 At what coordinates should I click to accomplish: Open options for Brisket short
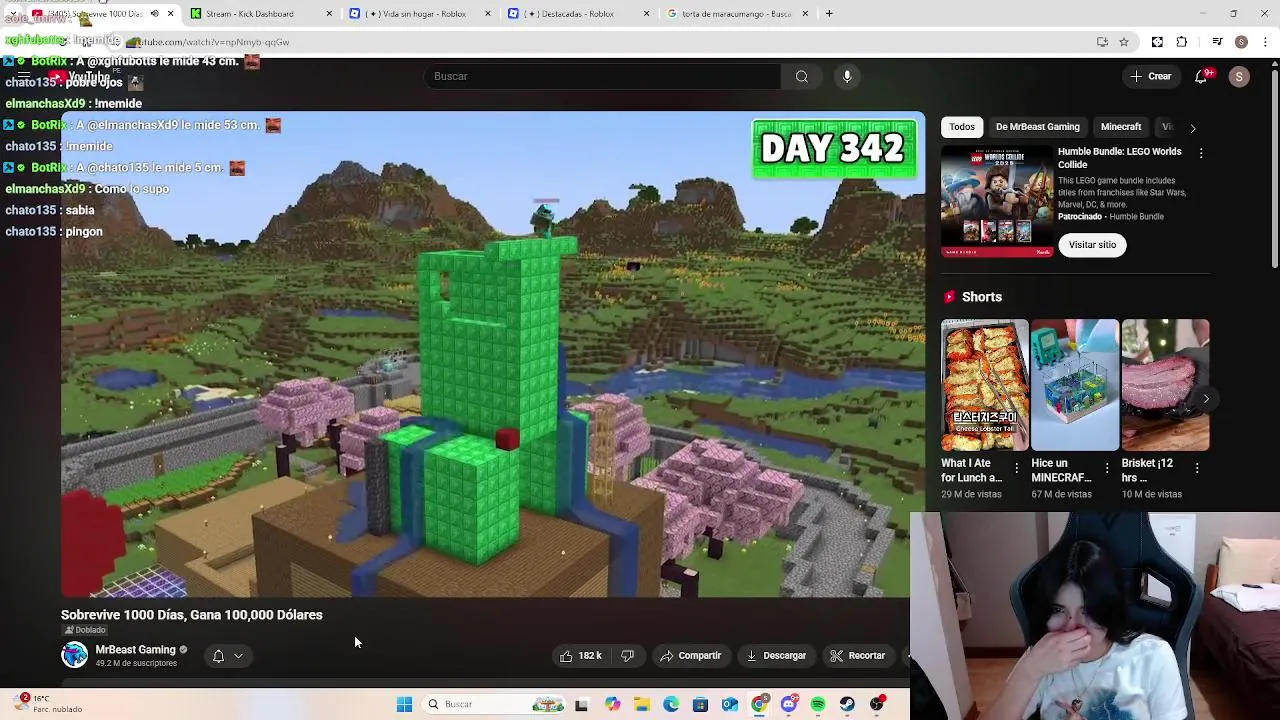(x=1197, y=468)
